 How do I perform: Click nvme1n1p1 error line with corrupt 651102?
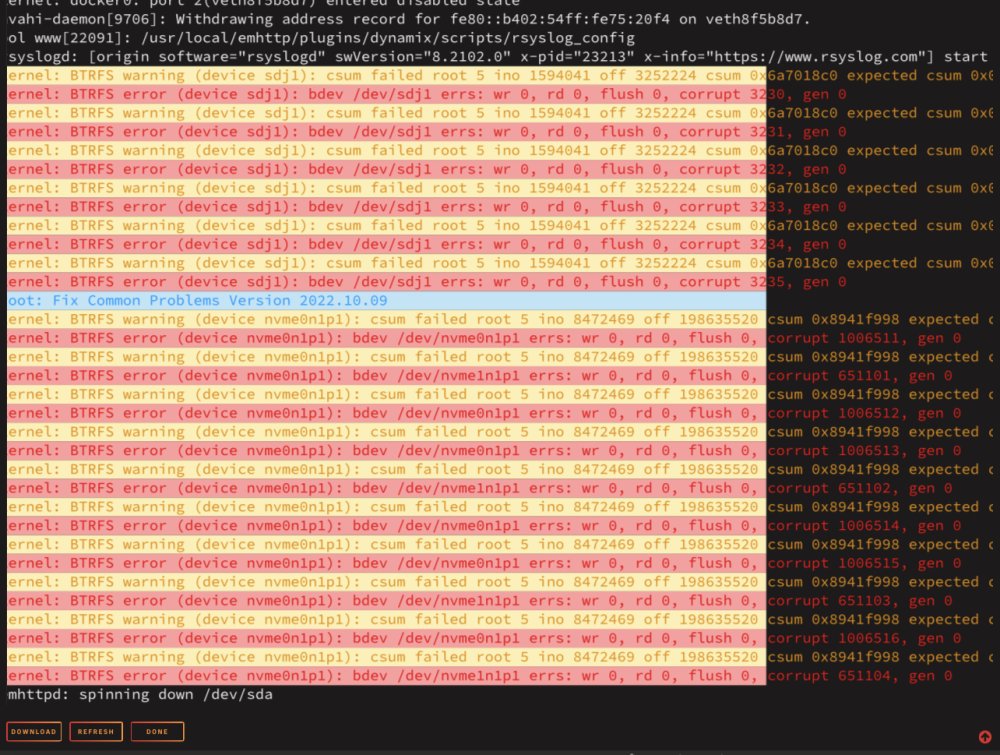(480, 488)
